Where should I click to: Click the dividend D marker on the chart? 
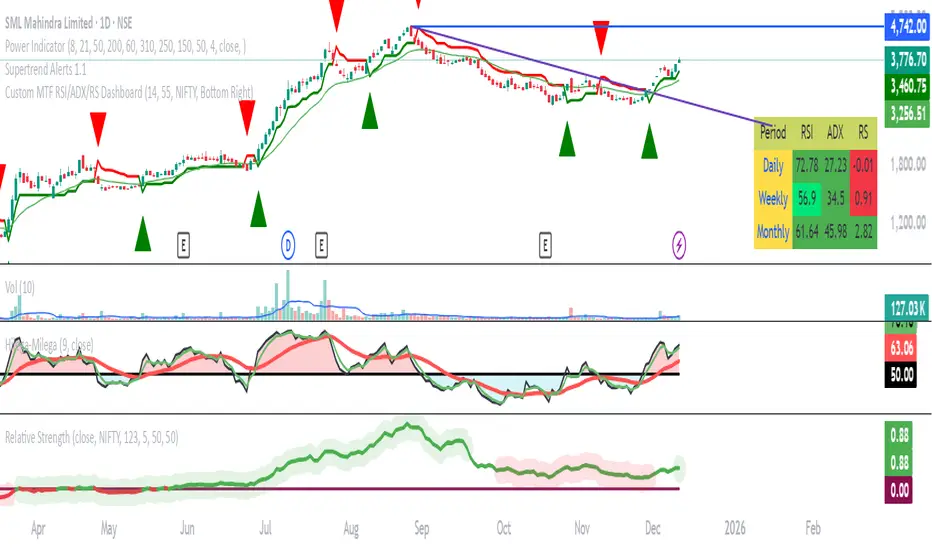[288, 245]
